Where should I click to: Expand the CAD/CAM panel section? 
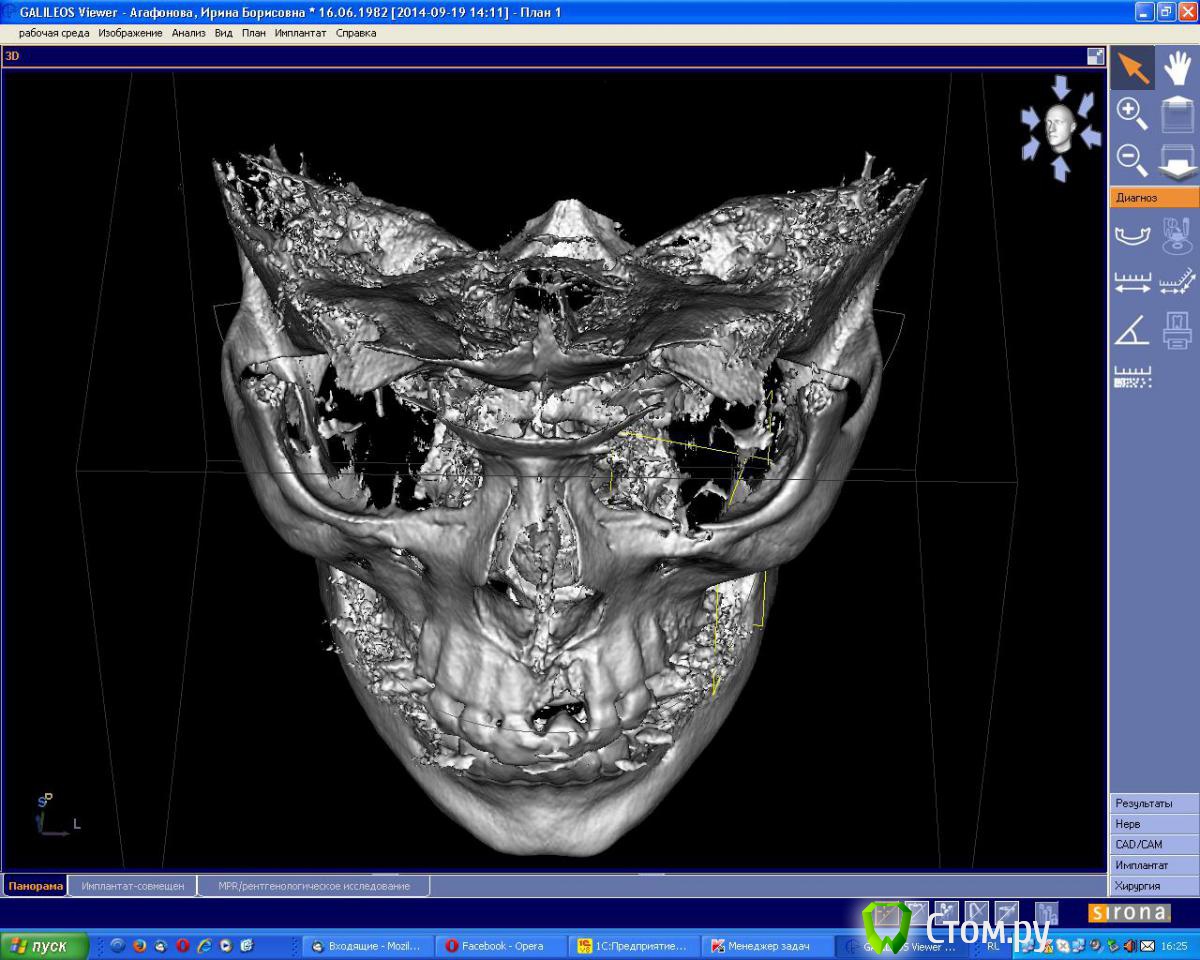(1154, 844)
